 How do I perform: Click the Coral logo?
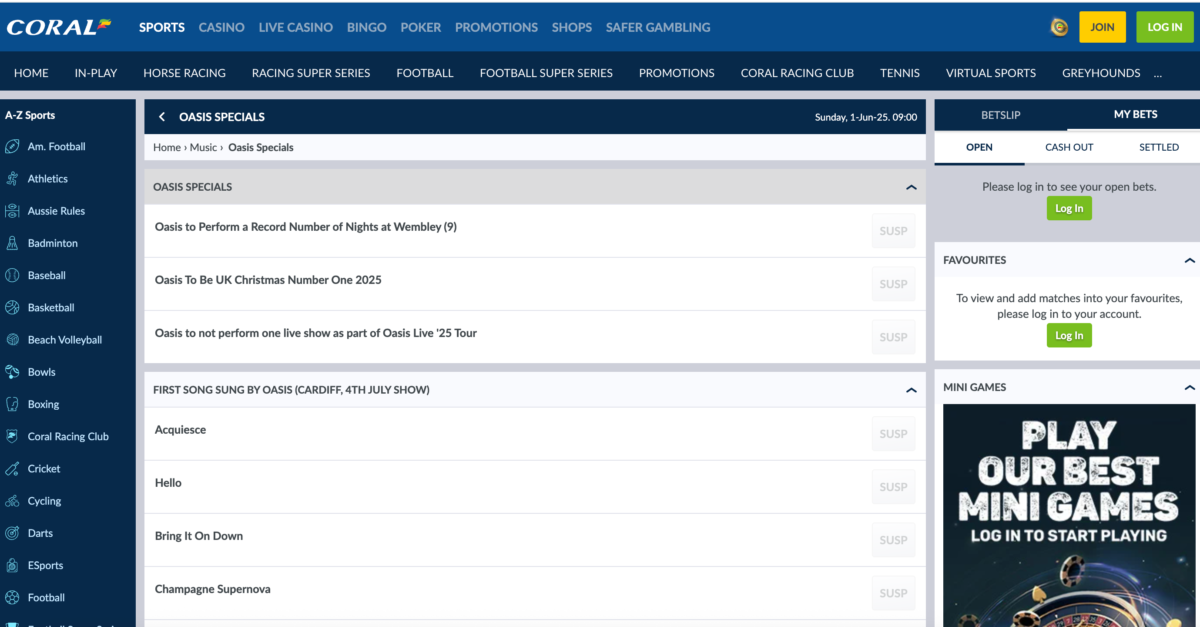[x=58, y=27]
